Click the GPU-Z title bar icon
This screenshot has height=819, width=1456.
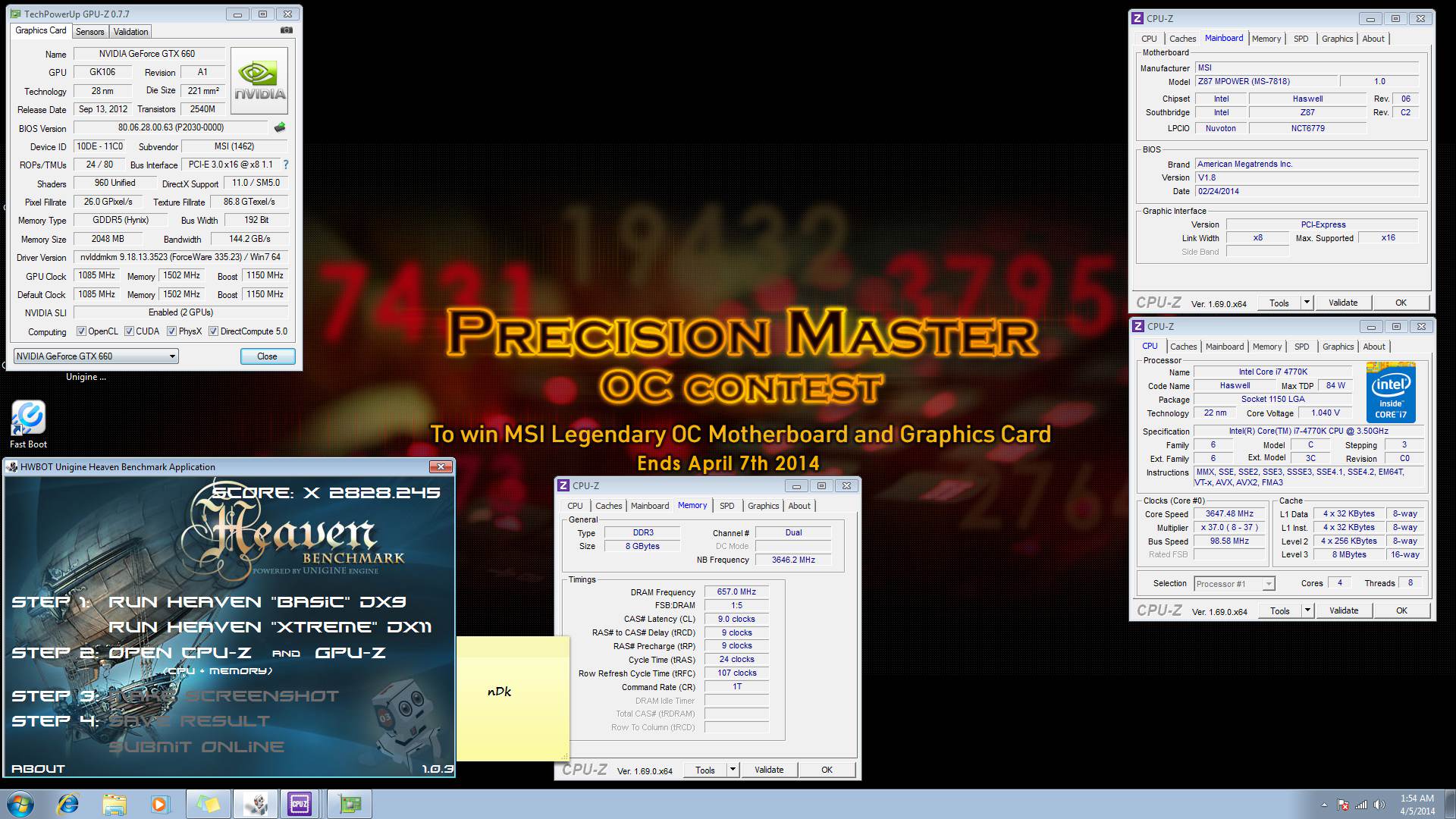[x=15, y=14]
